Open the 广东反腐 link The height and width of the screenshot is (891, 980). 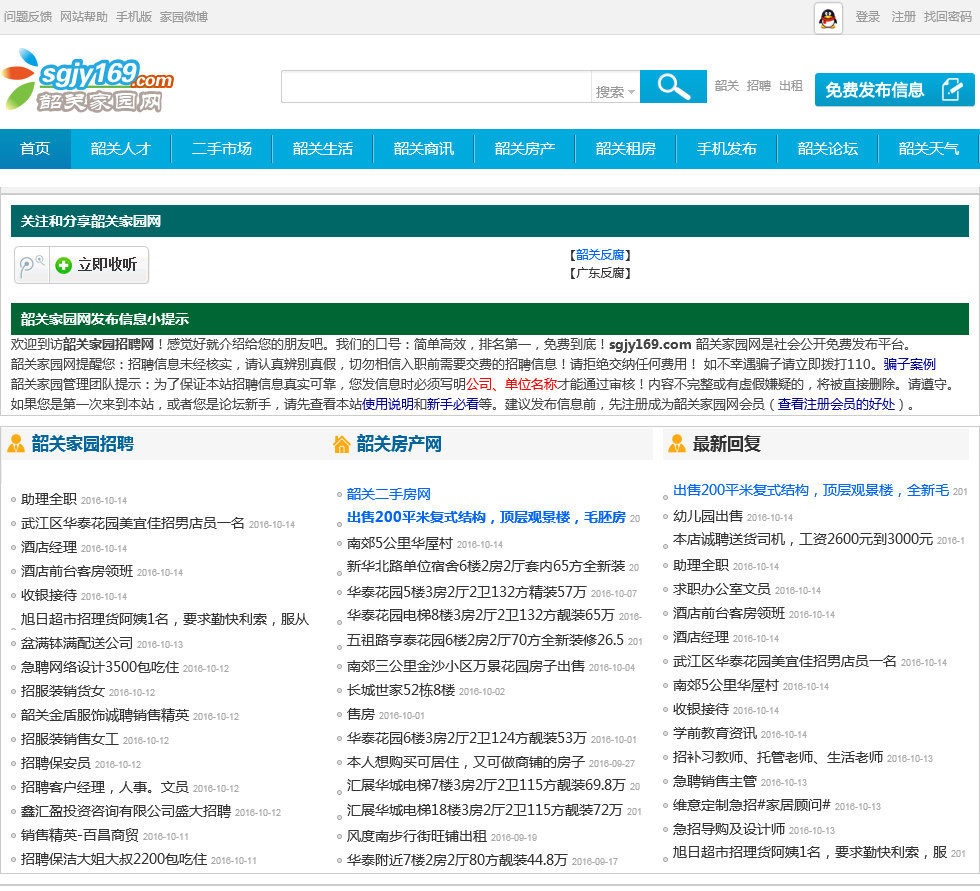tap(600, 273)
